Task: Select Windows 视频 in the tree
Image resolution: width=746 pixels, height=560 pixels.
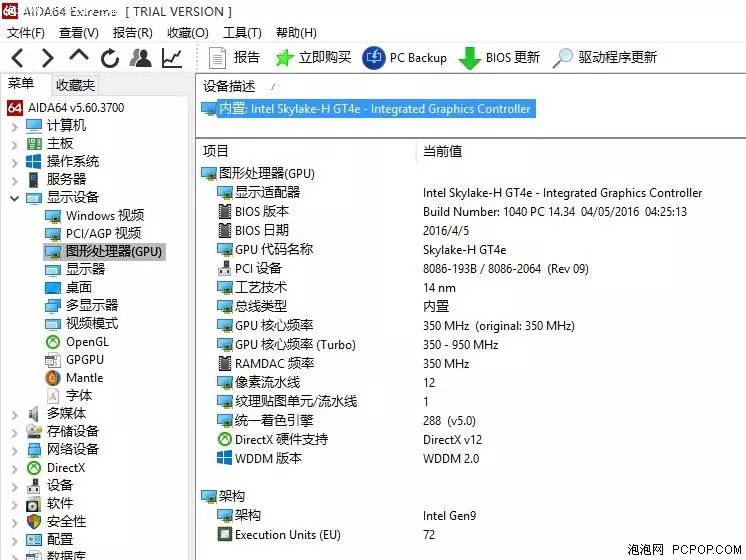Action: [x=94, y=216]
